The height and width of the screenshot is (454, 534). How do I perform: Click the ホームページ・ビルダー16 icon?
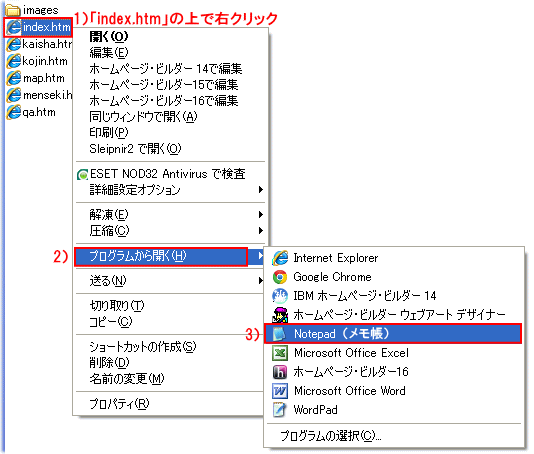[x=280, y=372]
